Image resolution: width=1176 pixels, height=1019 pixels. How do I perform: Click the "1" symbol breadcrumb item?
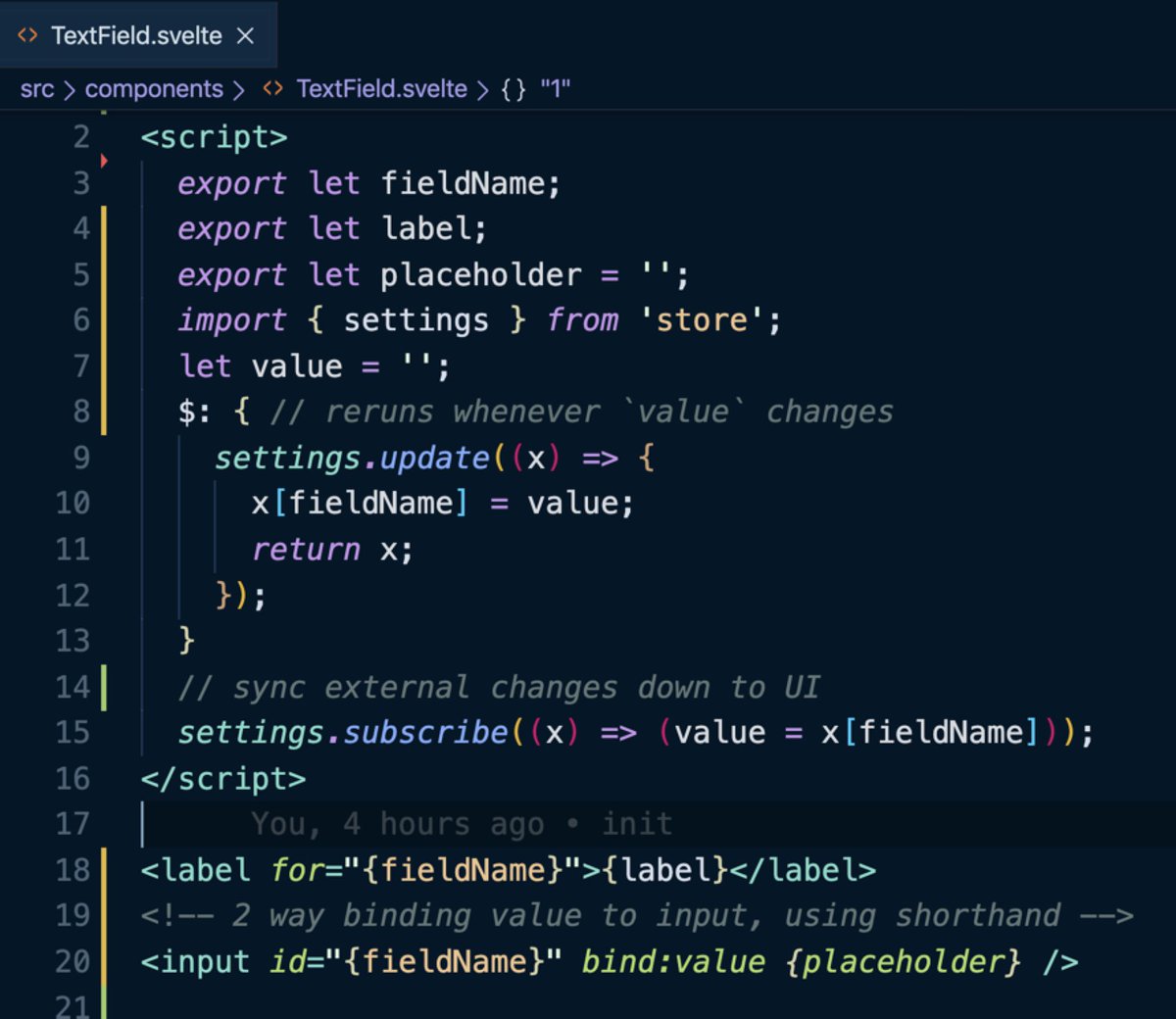click(555, 89)
